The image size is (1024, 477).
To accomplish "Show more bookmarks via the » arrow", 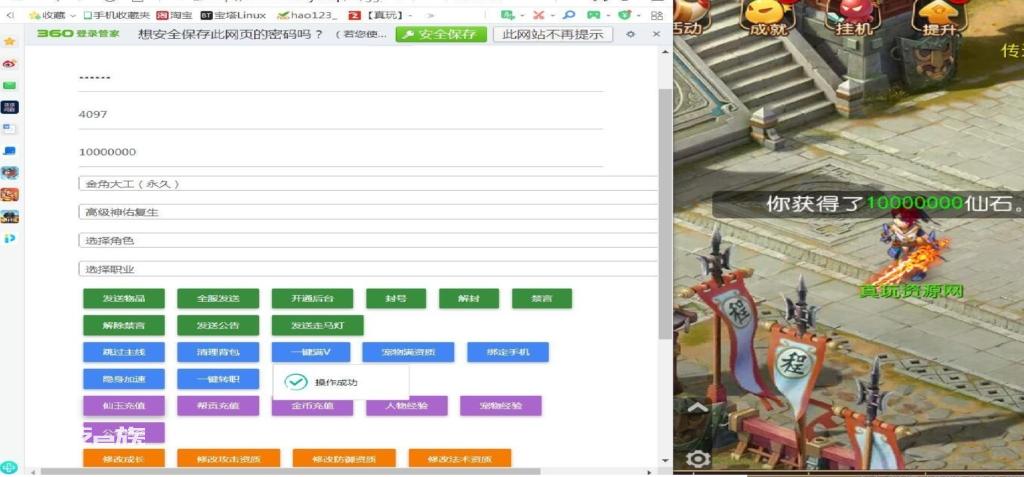I will click(x=430, y=14).
